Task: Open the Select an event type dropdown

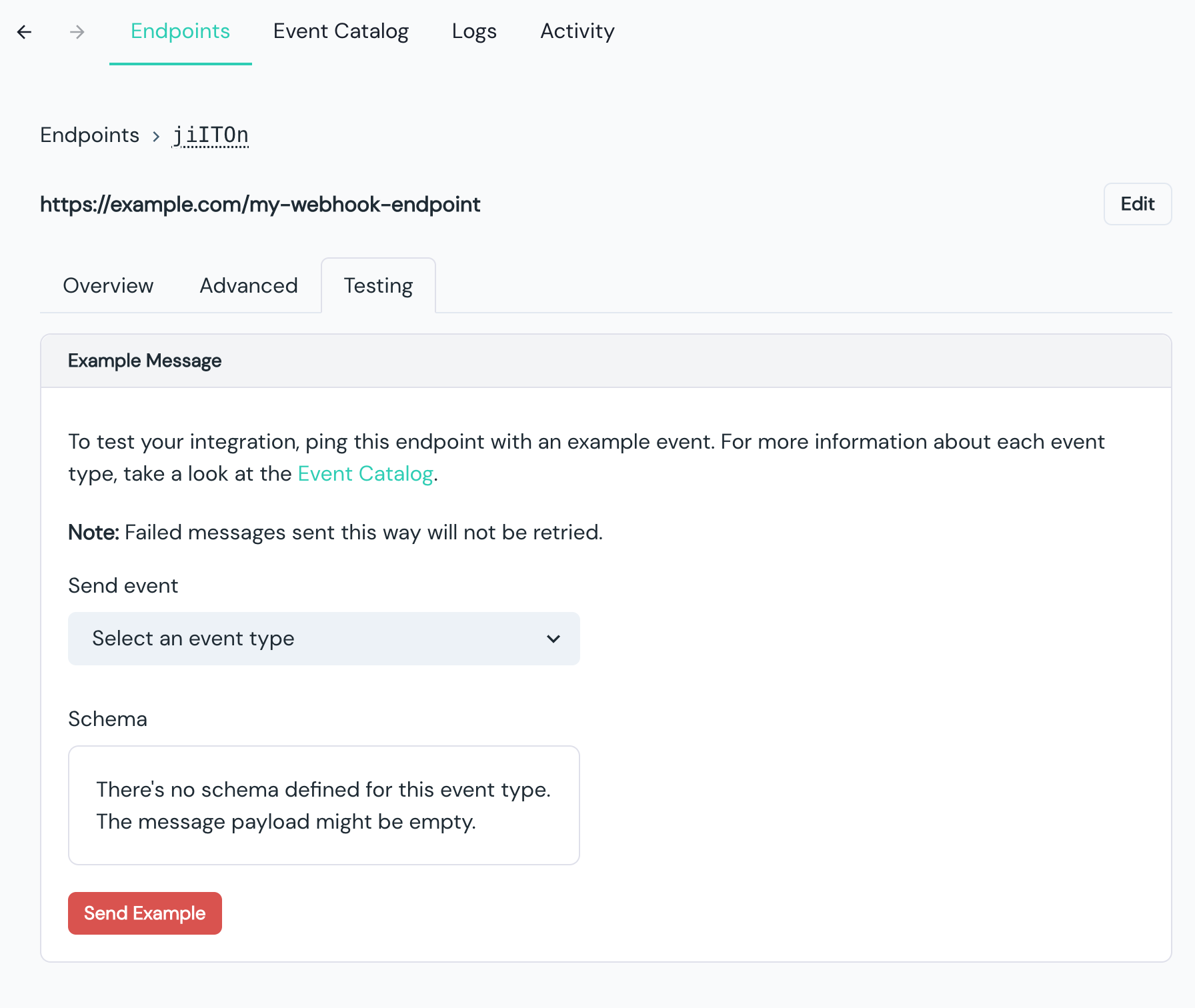Action: click(x=323, y=639)
